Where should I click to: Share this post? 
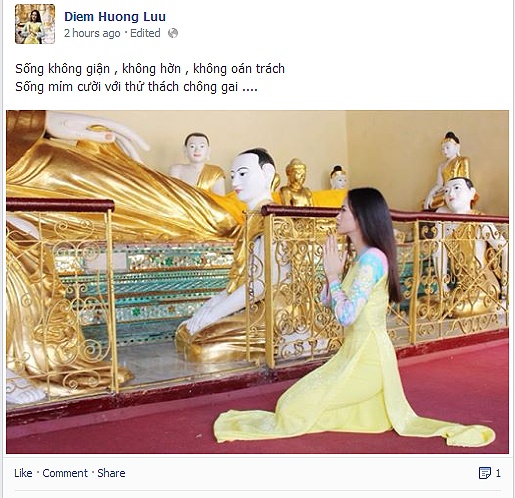pos(111,473)
